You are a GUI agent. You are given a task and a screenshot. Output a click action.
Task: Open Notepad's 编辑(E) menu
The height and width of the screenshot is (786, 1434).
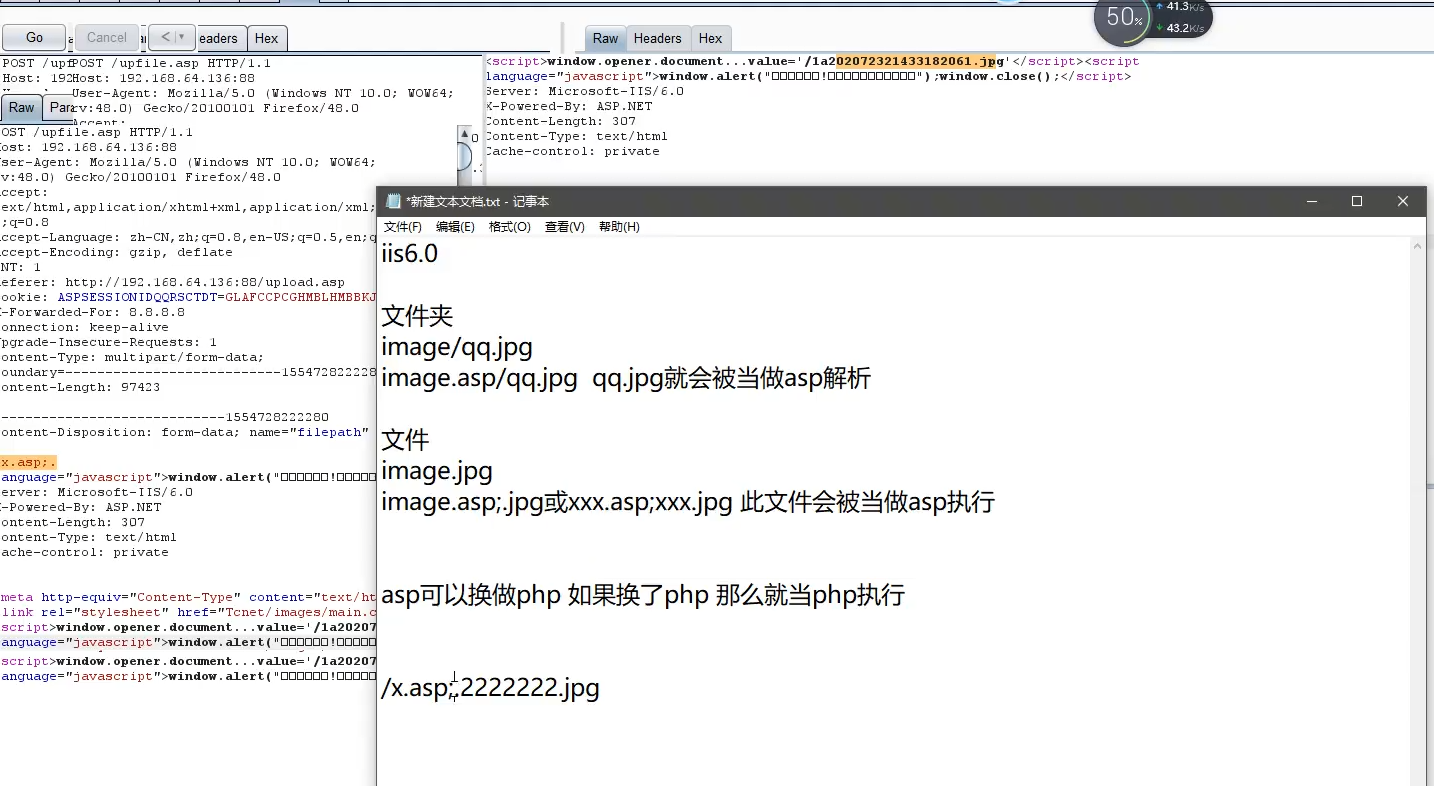(455, 227)
